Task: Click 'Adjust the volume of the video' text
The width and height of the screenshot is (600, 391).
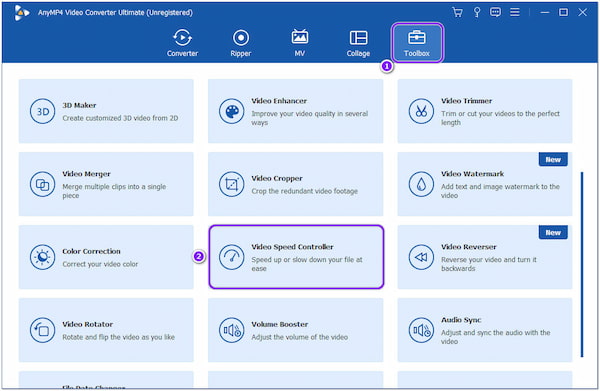Action: 300,337
